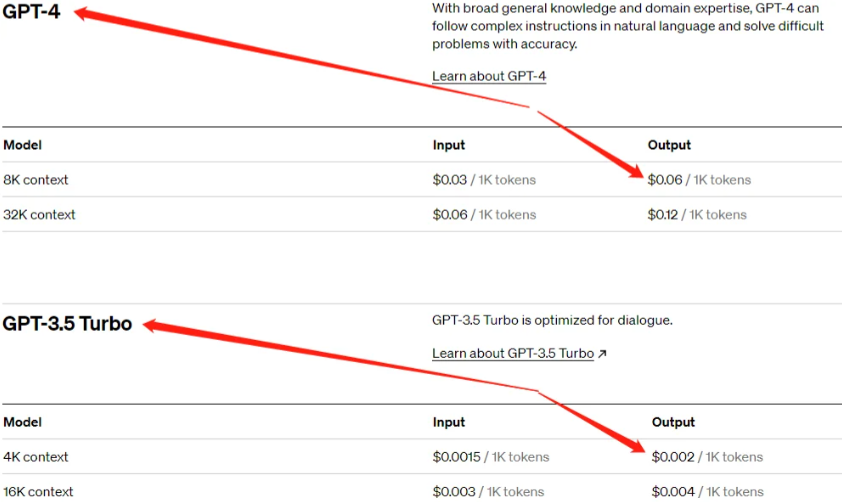Click the $0.06 output price for 8K context
The width and height of the screenshot is (842, 502).
pos(665,180)
